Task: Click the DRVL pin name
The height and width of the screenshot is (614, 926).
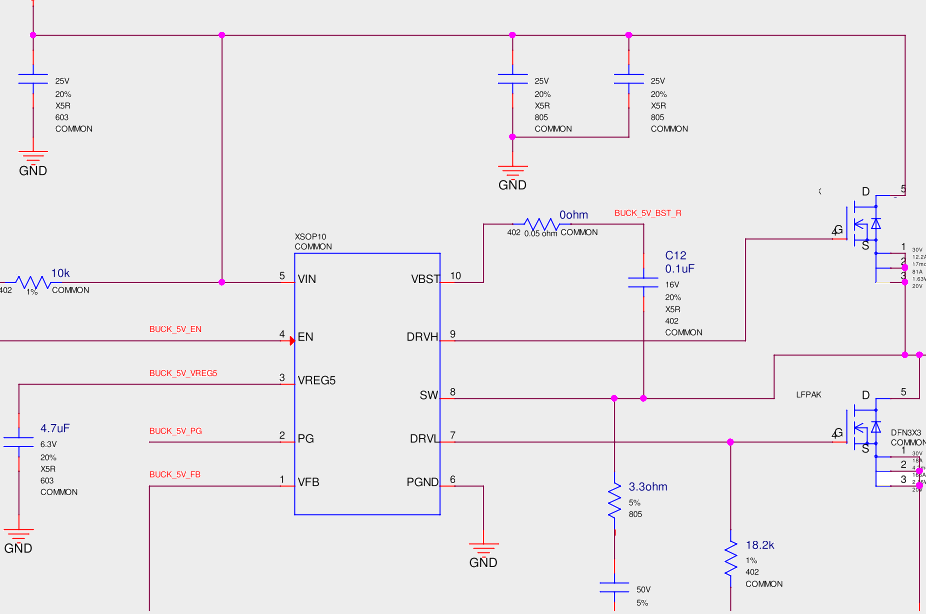Action: tap(424, 439)
